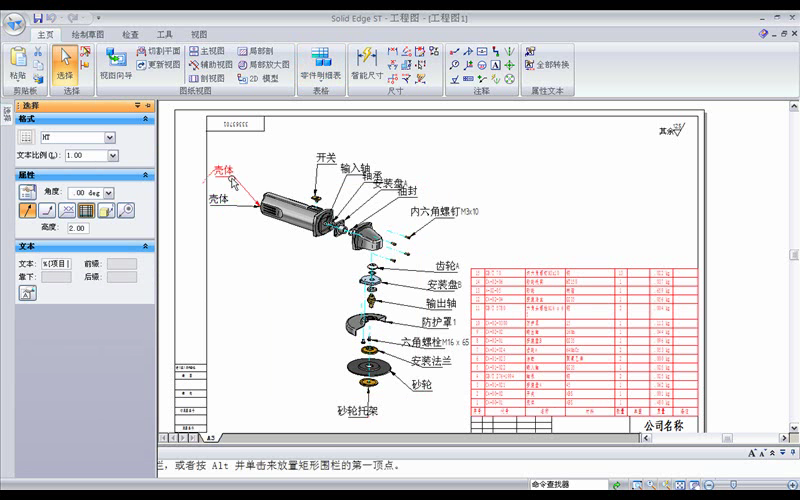Image resolution: width=800 pixels, height=500 pixels.
Task: Click the Fit view icon in status bar
Action: pos(680,485)
